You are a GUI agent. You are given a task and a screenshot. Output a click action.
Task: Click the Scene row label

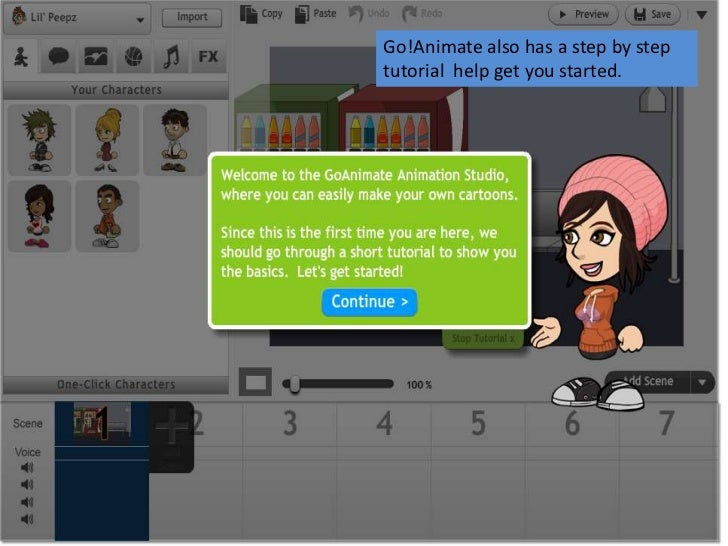[28, 424]
